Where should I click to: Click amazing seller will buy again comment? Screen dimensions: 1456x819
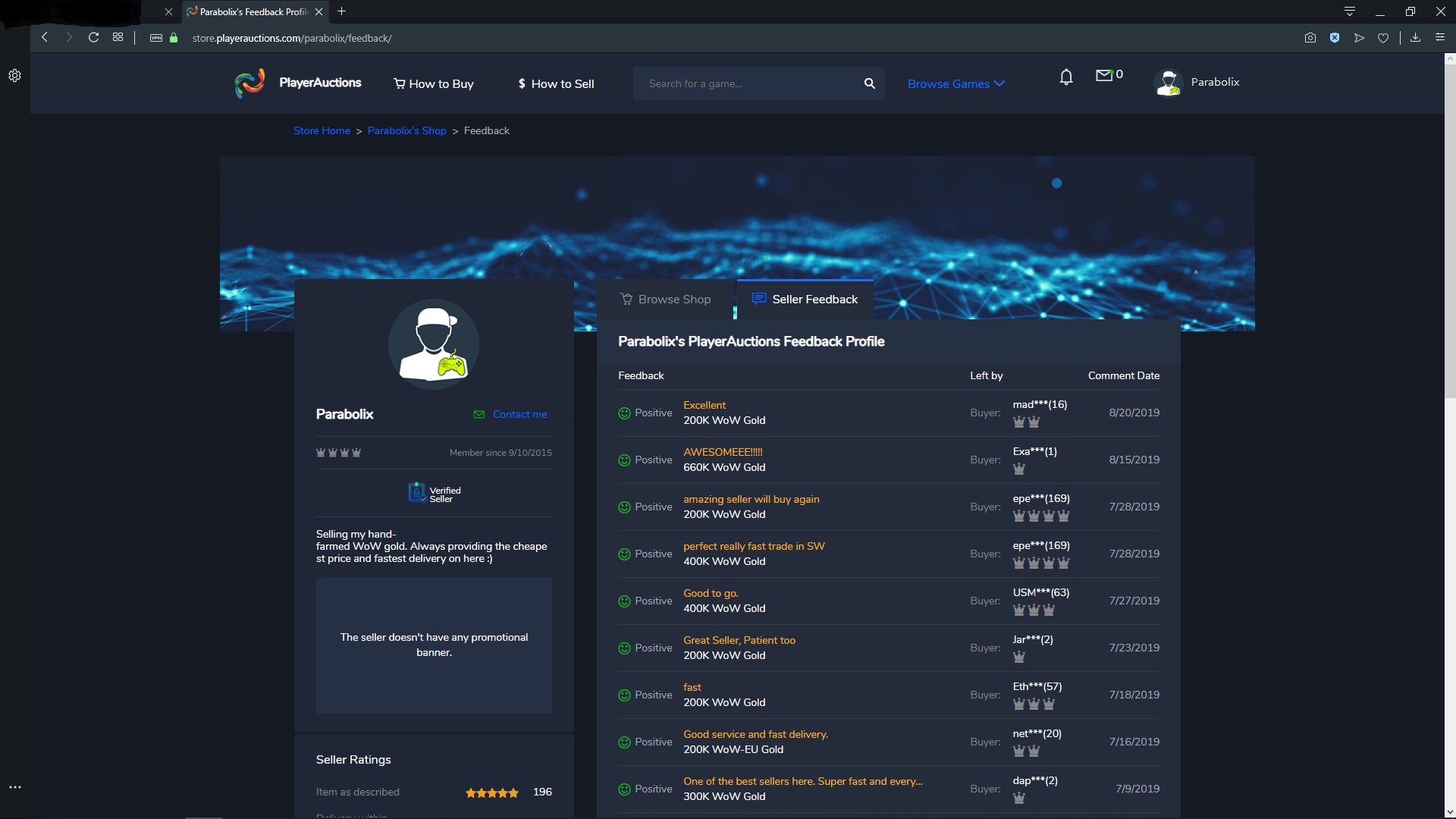751,499
